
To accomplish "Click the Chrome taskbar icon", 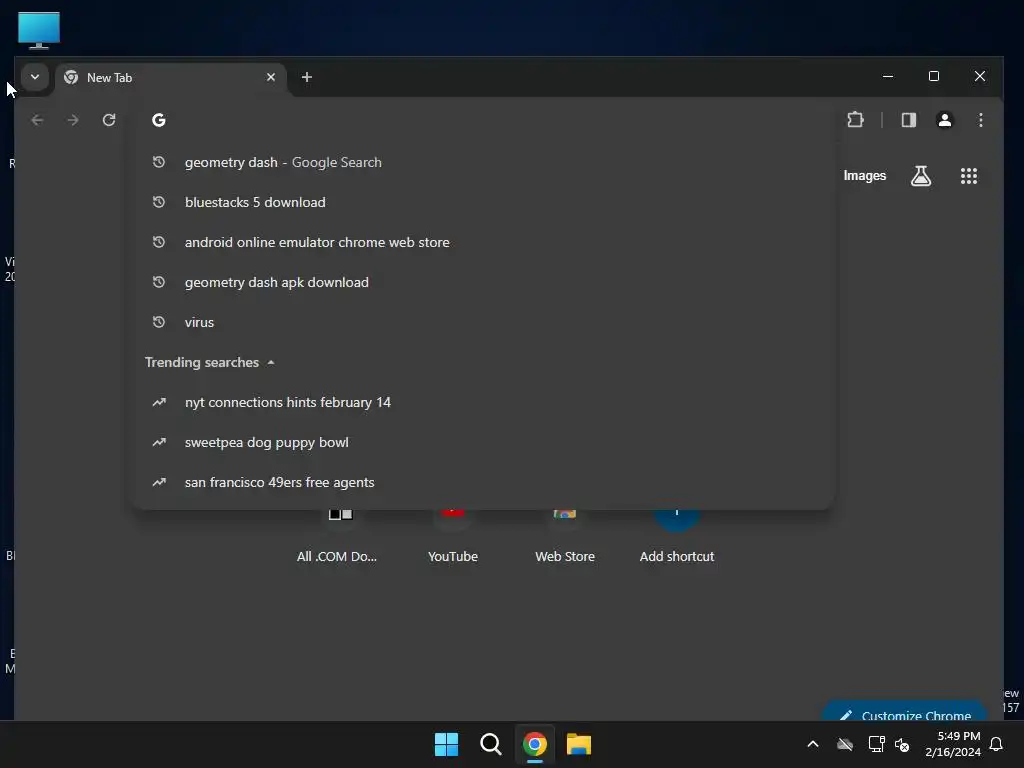I will point(535,744).
